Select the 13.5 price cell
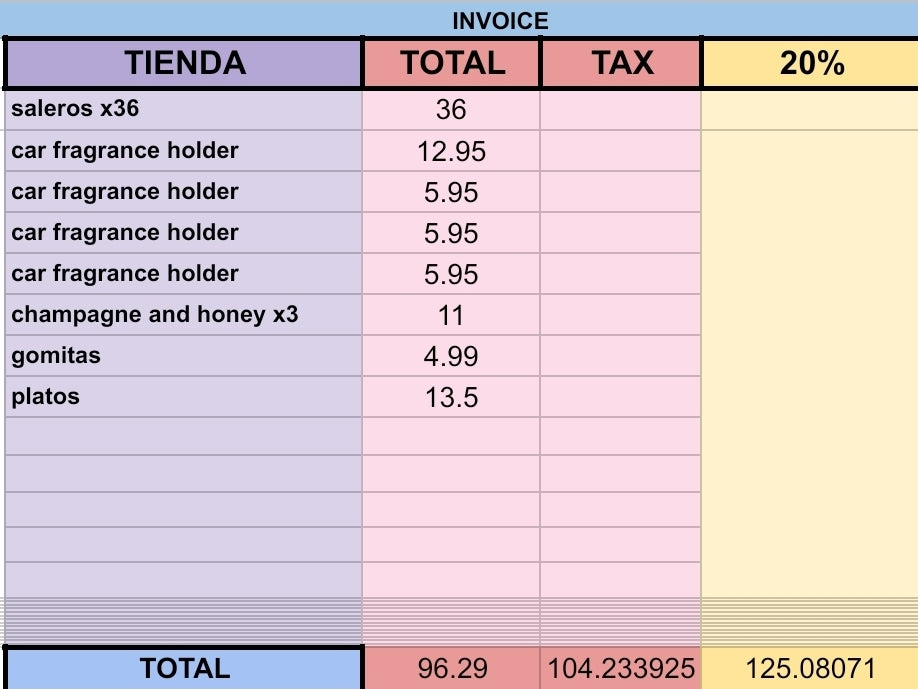The height and width of the screenshot is (689, 918). pyautogui.click(x=451, y=398)
